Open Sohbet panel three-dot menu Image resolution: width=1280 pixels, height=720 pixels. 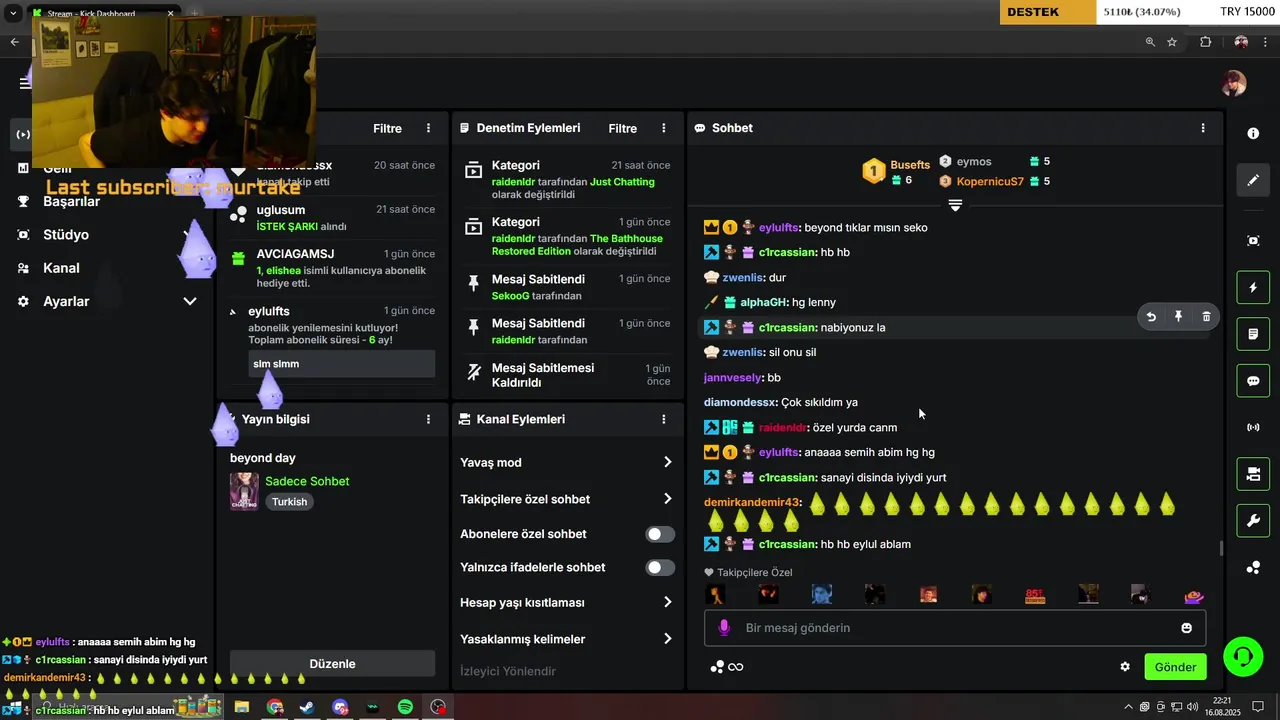tap(1203, 128)
